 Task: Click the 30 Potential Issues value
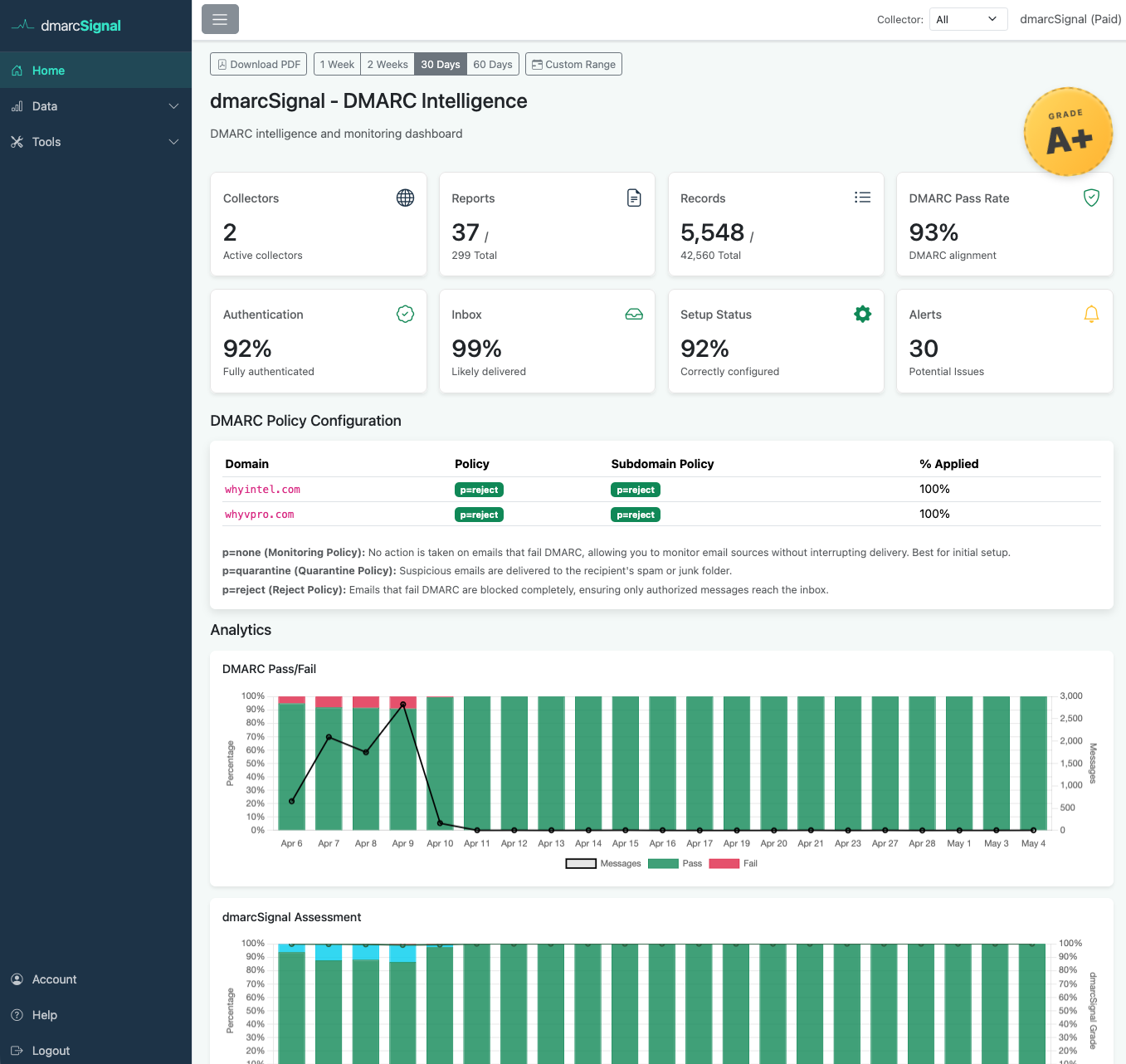point(924,349)
